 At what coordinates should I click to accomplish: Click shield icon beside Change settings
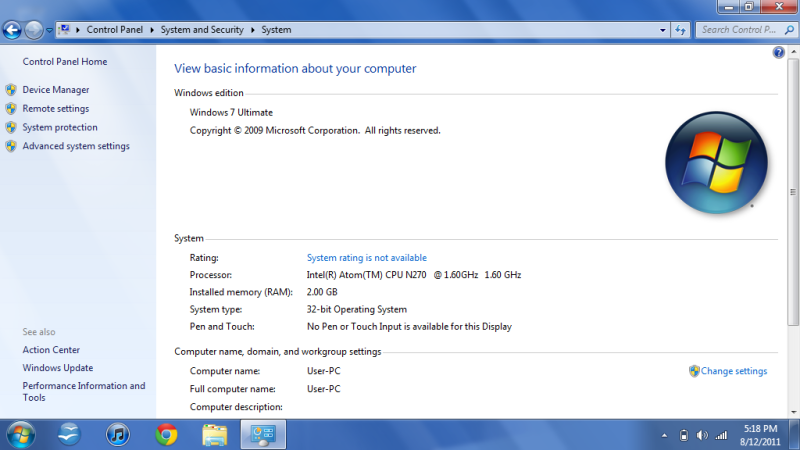pos(694,371)
